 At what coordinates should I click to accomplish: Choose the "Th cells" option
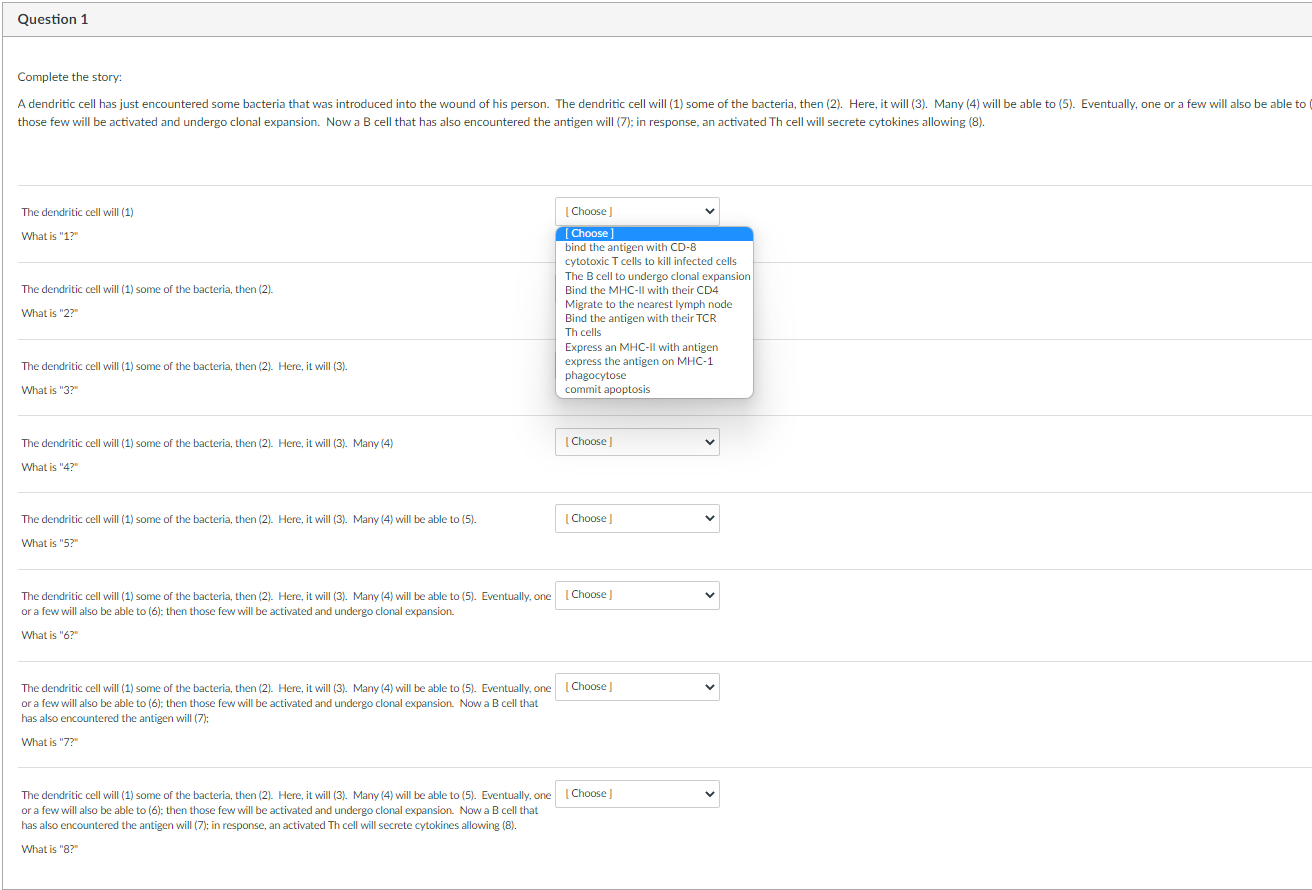click(x=654, y=332)
